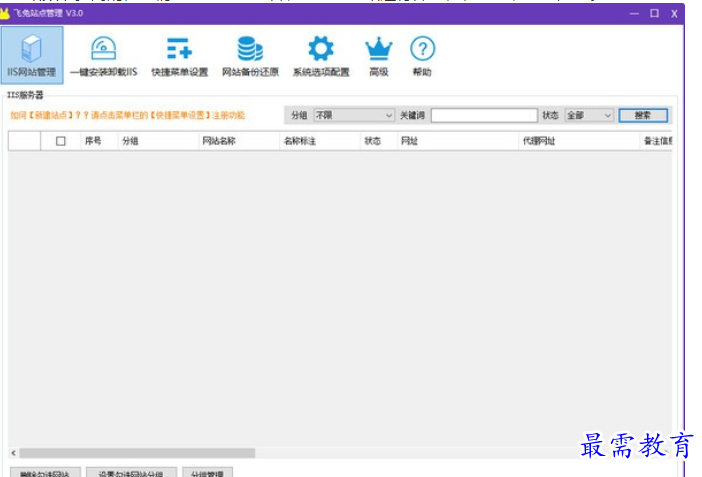Expand the 状态 dropdown set to 全部

click(589, 116)
